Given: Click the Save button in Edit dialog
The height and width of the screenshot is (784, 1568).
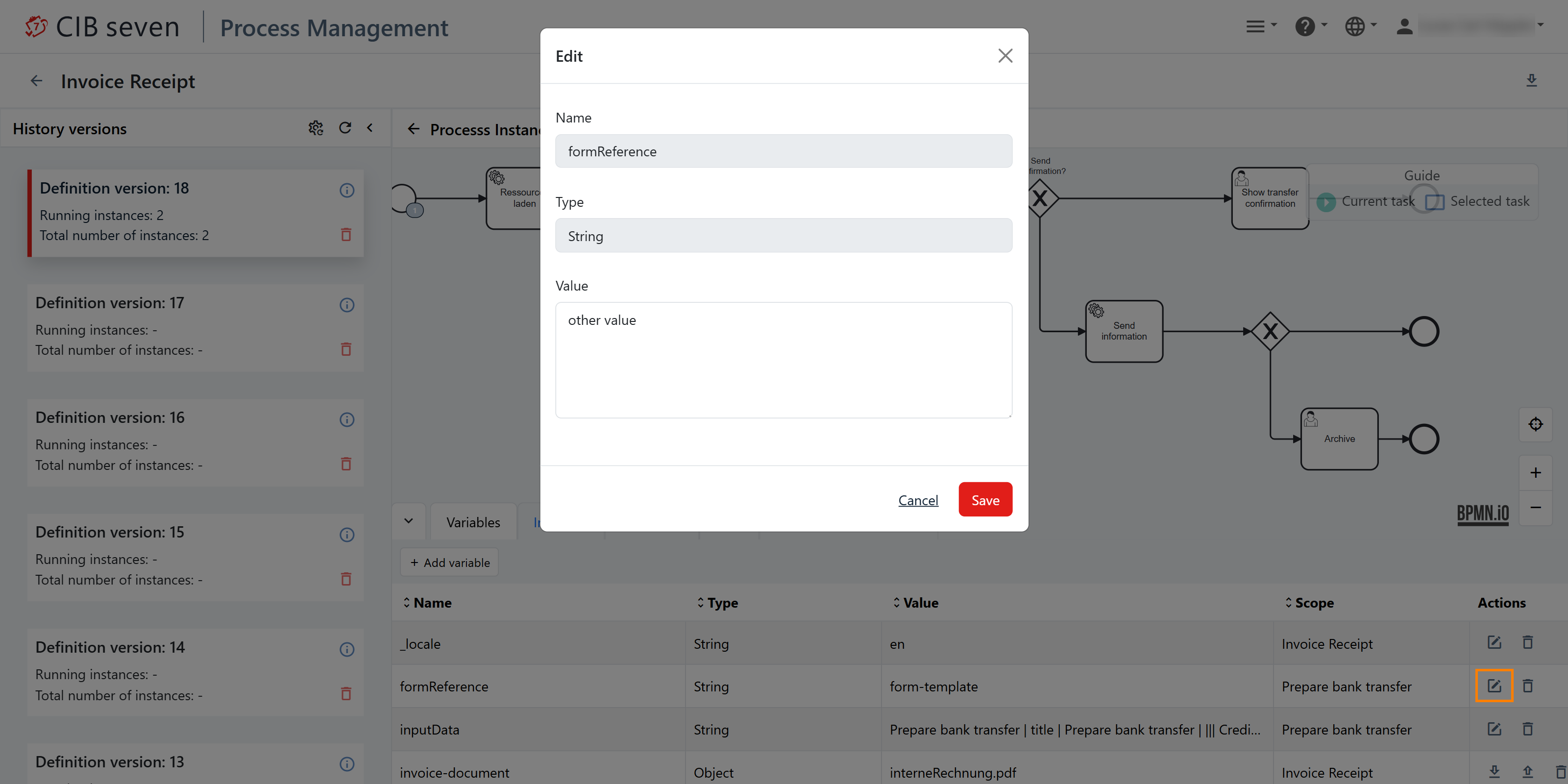Looking at the screenshot, I should point(984,500).
